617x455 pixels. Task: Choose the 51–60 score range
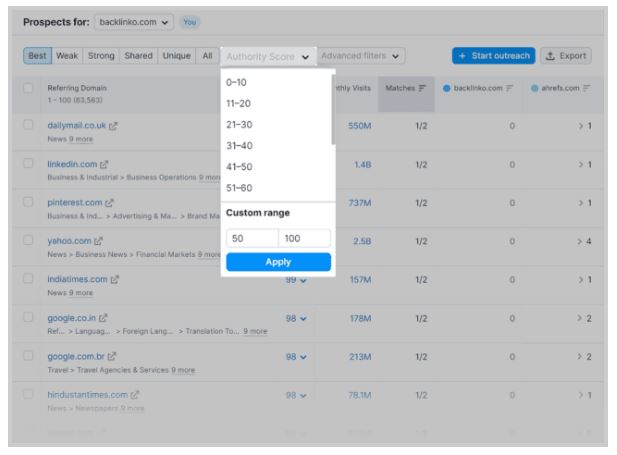pyautogui.click(x=276, y=188)
